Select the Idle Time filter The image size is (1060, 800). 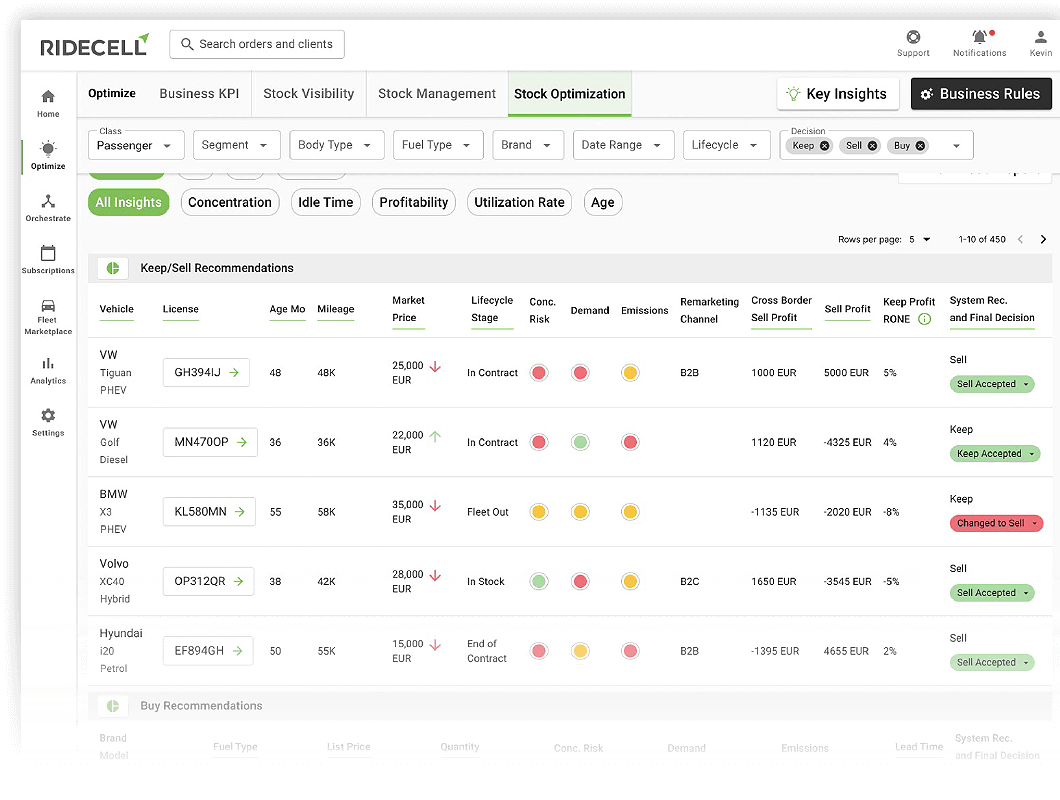(326, 202)
